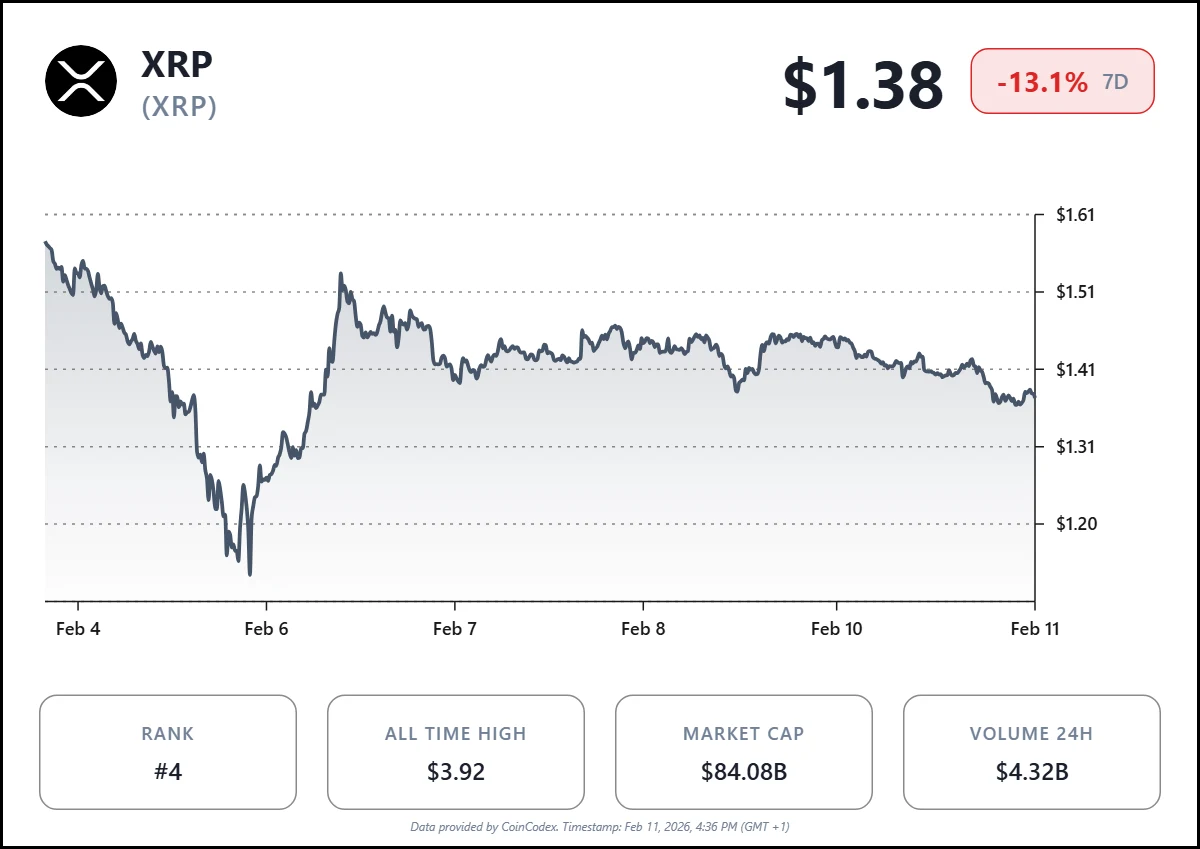Click the Feb 4 date label

pos(77,628)
